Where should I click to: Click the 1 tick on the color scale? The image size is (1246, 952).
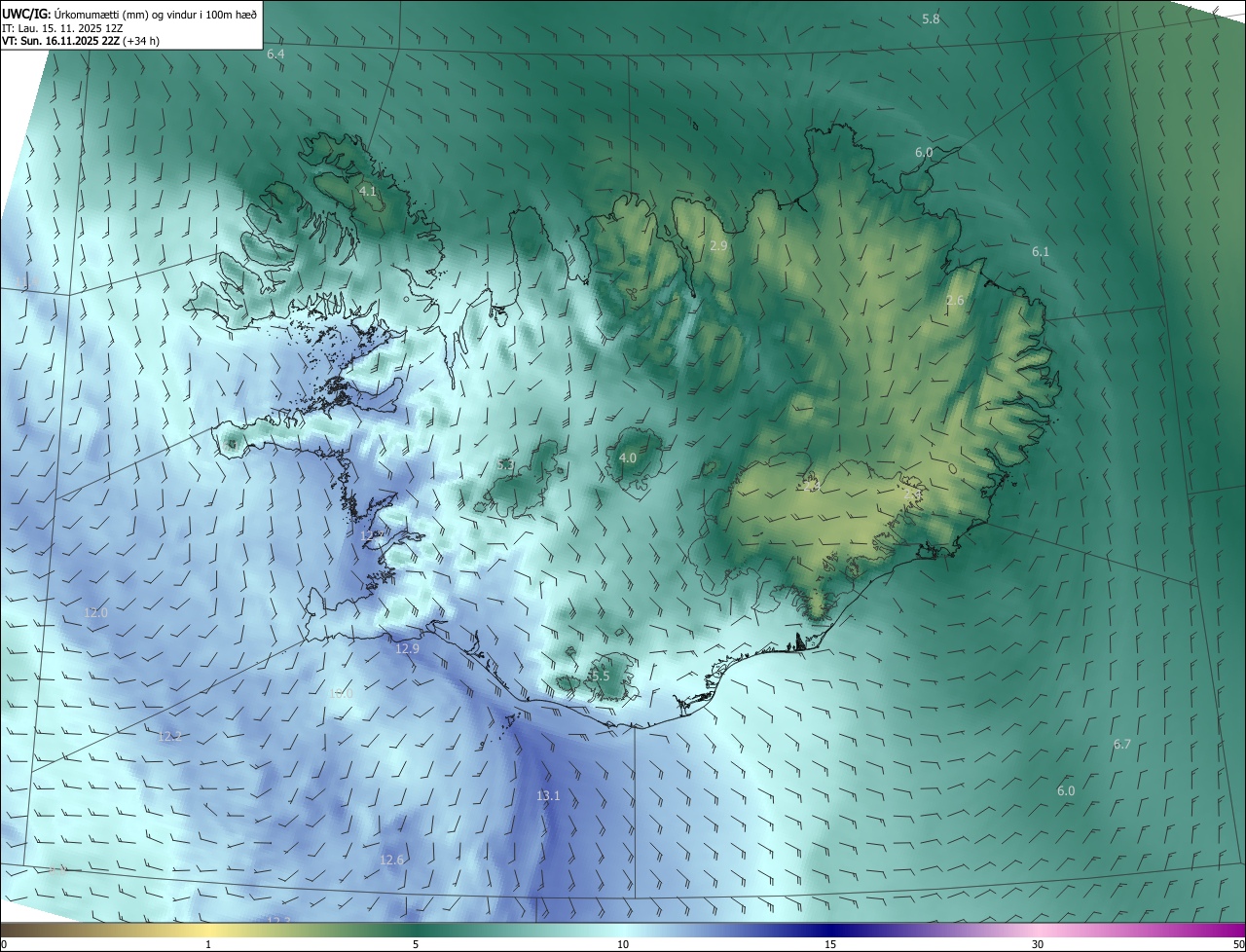click(x=208, y=944)
